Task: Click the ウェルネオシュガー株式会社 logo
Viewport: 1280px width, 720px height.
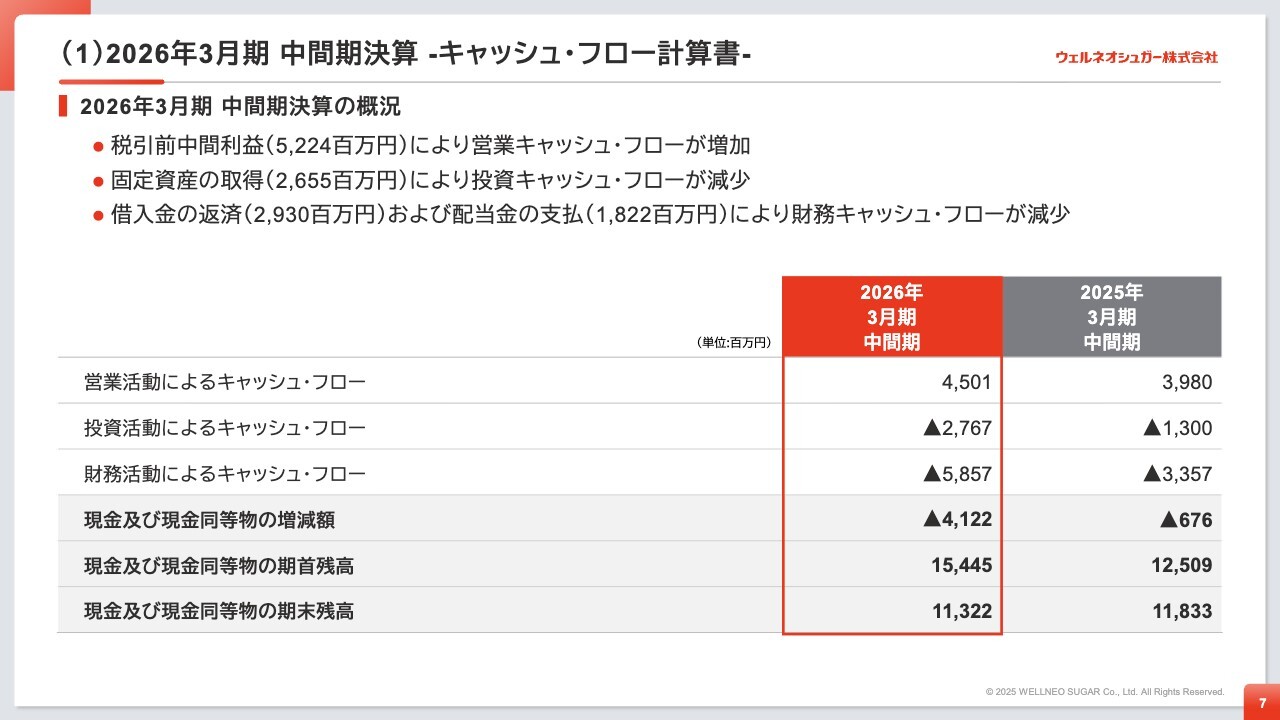Action: [1136, 57]
